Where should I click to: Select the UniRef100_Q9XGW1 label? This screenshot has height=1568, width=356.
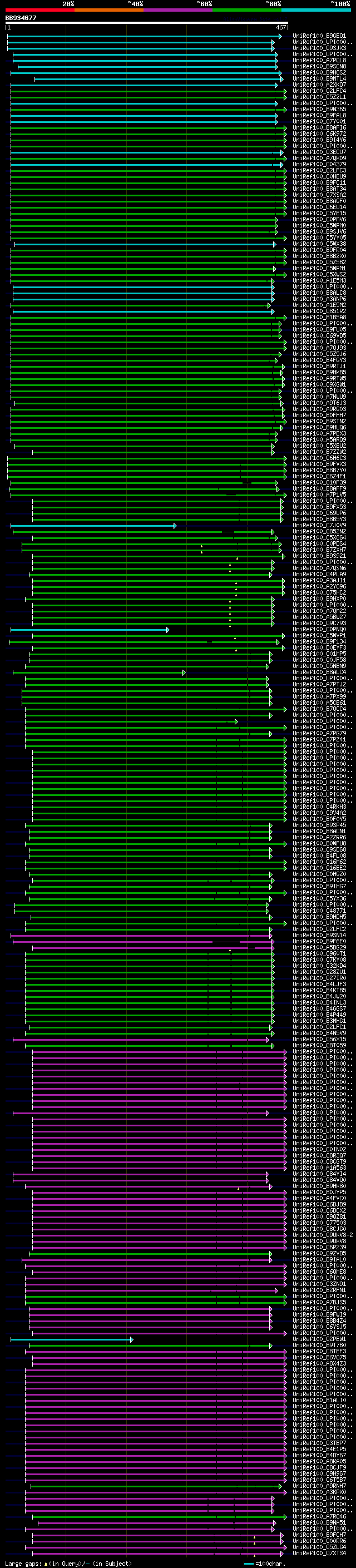pos(319,385)
